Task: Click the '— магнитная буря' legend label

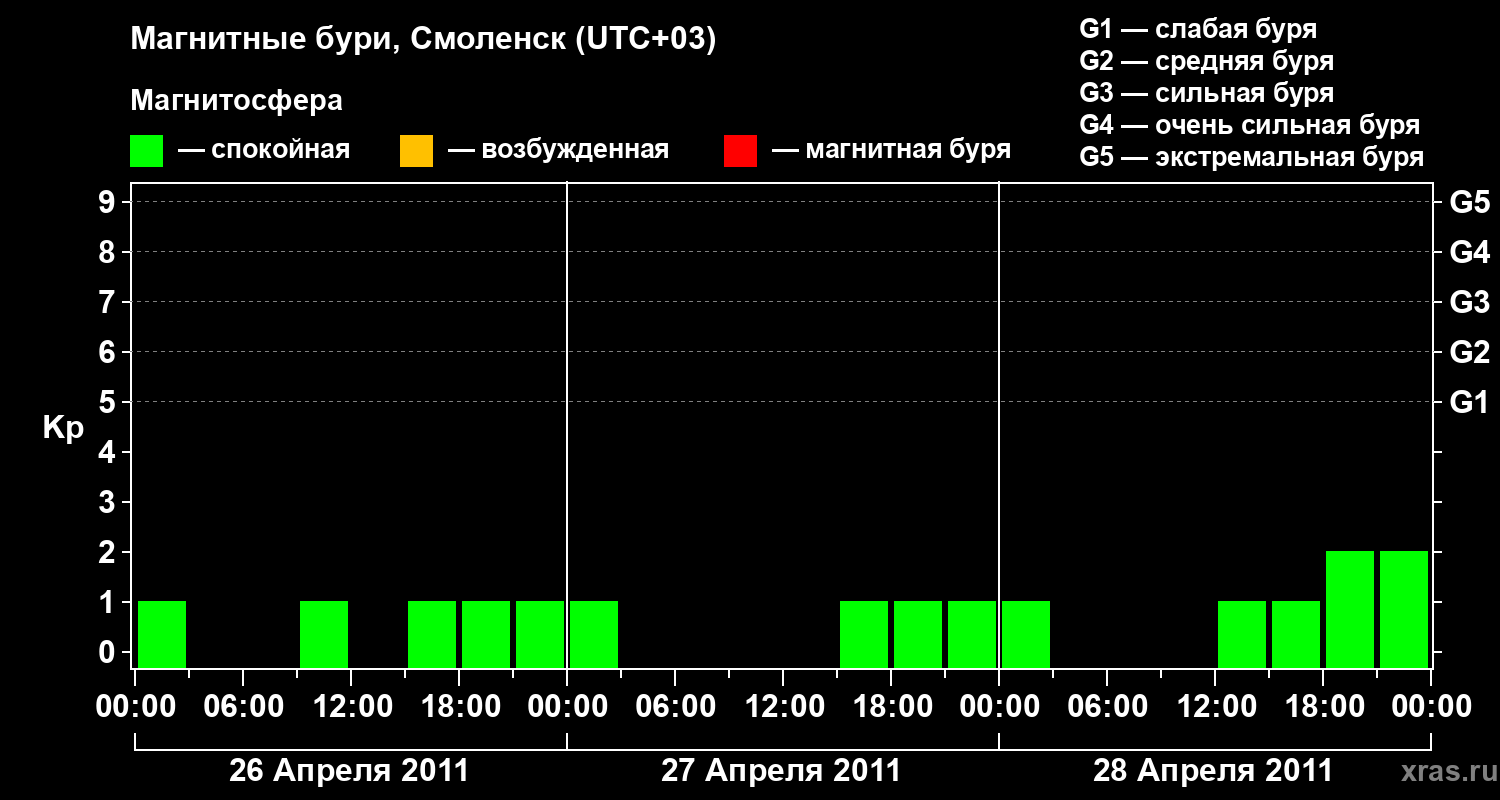Action: click(x=891, y=151)
